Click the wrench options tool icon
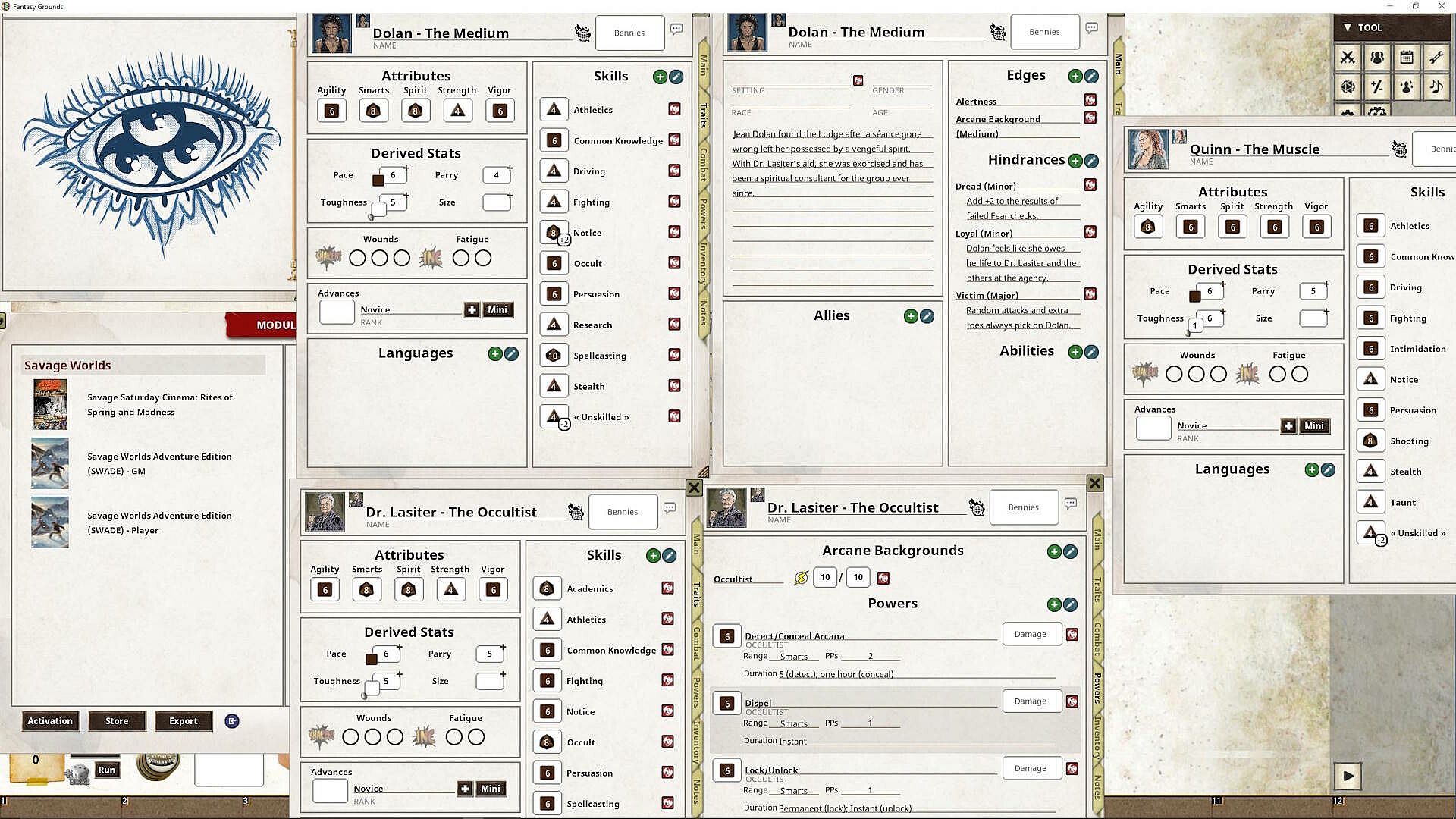Screen dimensions: 1456x819 click(1436, 58)
